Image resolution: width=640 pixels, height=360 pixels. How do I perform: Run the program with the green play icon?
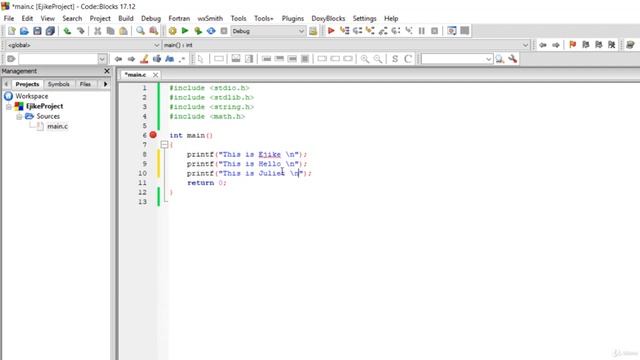[x=185, y=31]
